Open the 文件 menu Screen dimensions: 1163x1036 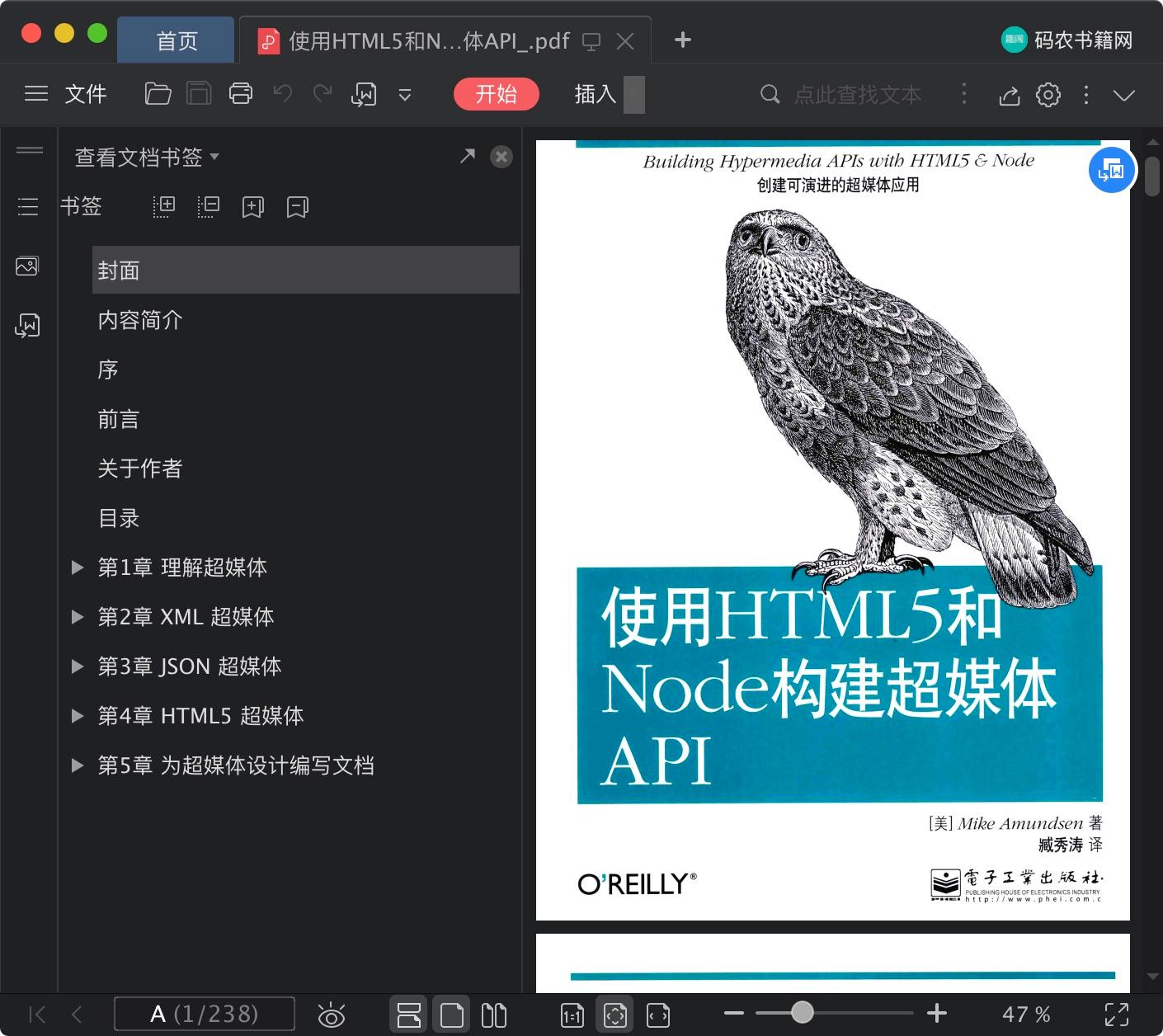coord(86,94)
